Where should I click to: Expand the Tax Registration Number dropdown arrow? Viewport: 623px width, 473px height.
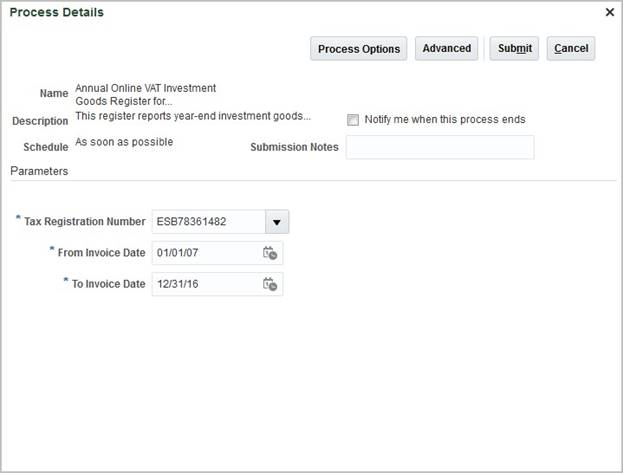[x=277, y=222]
